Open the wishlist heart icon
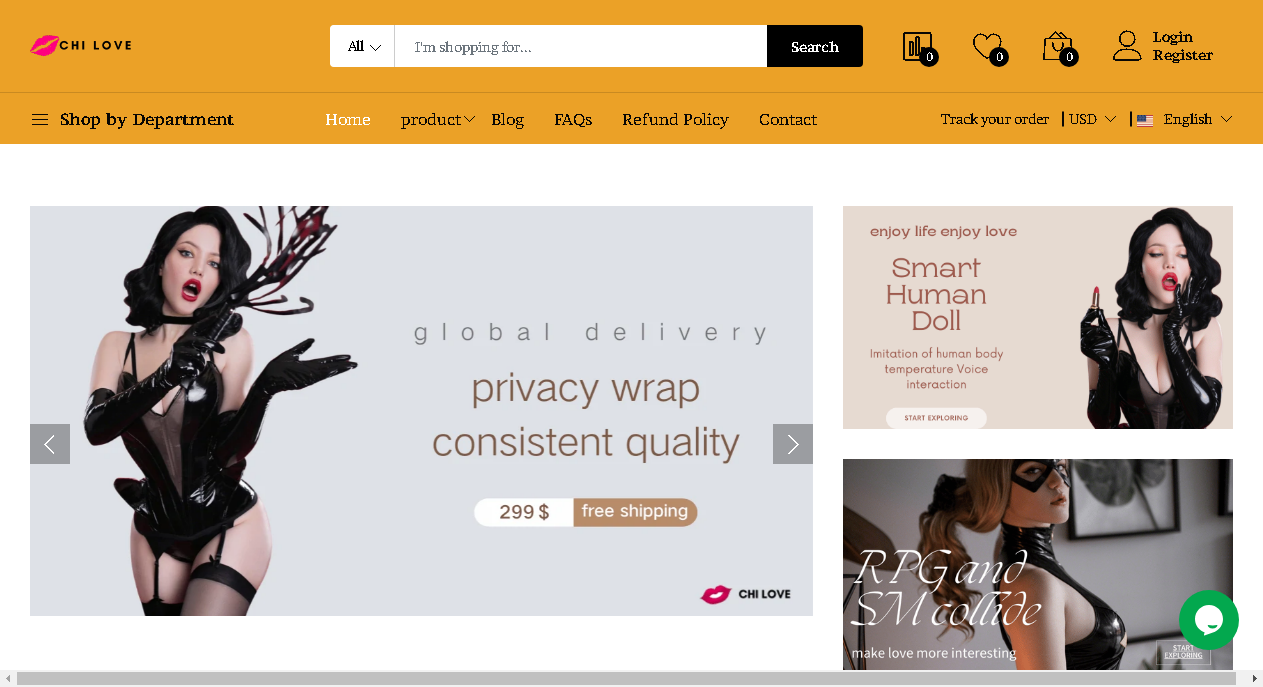Viewport: 1263px width, 687px height. (987, 46)
